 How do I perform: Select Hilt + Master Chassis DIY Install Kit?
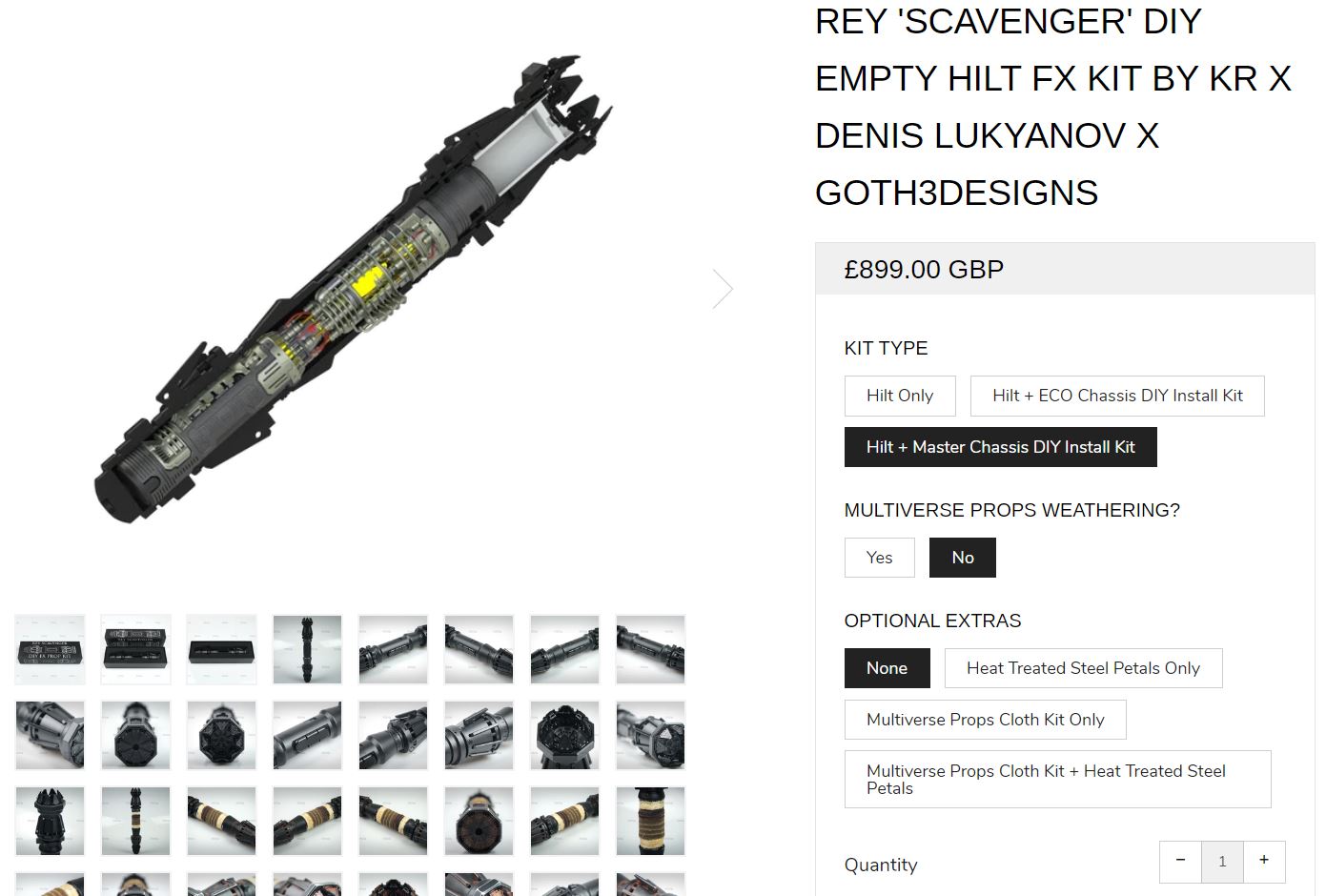[x=1000, y=447]
